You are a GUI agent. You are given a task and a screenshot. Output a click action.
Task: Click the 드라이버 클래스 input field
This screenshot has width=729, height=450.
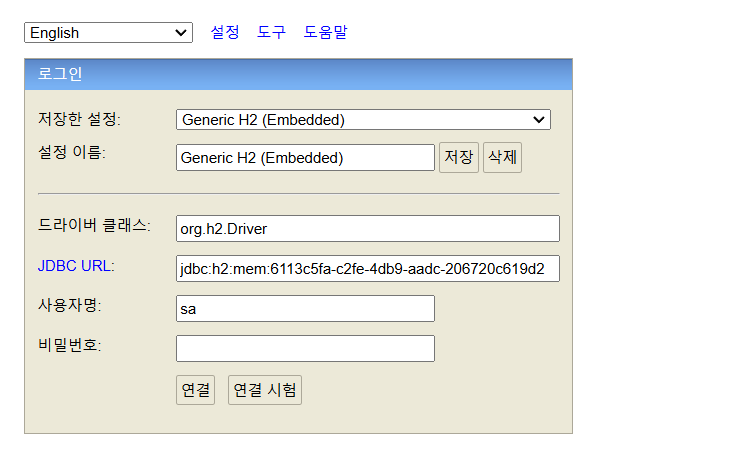tap(368, 228)
